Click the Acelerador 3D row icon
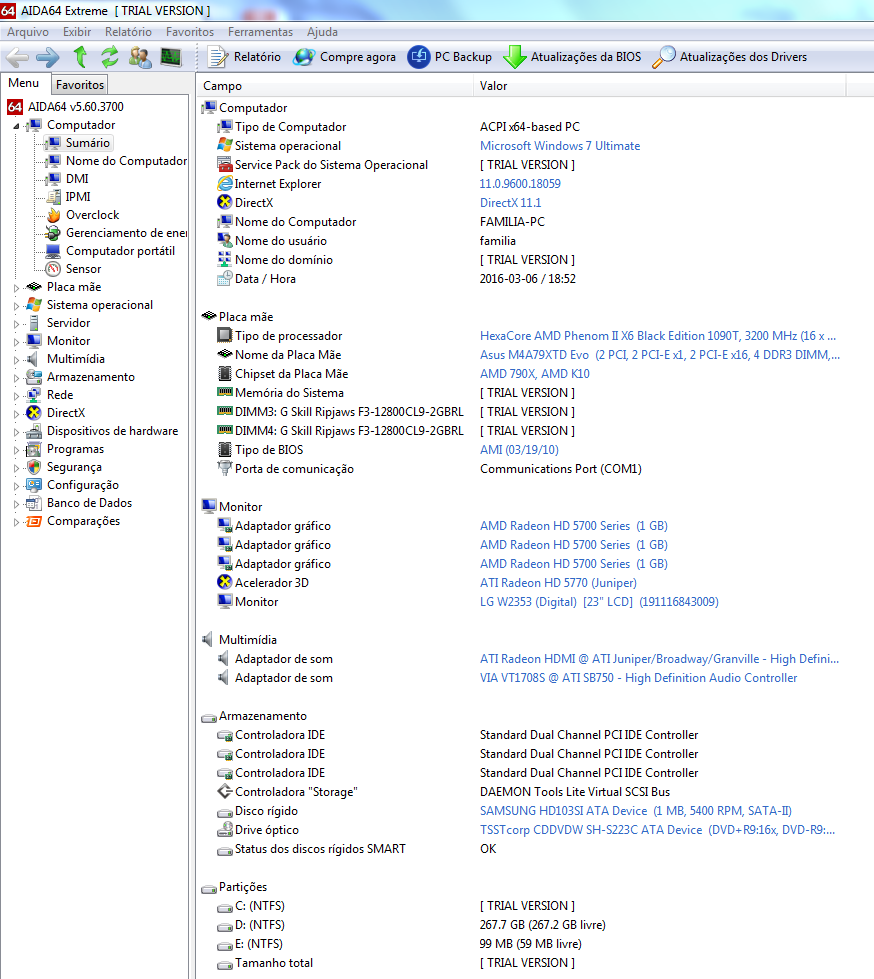The height and width of the screenshot is (979, 874). pos(225,583)
